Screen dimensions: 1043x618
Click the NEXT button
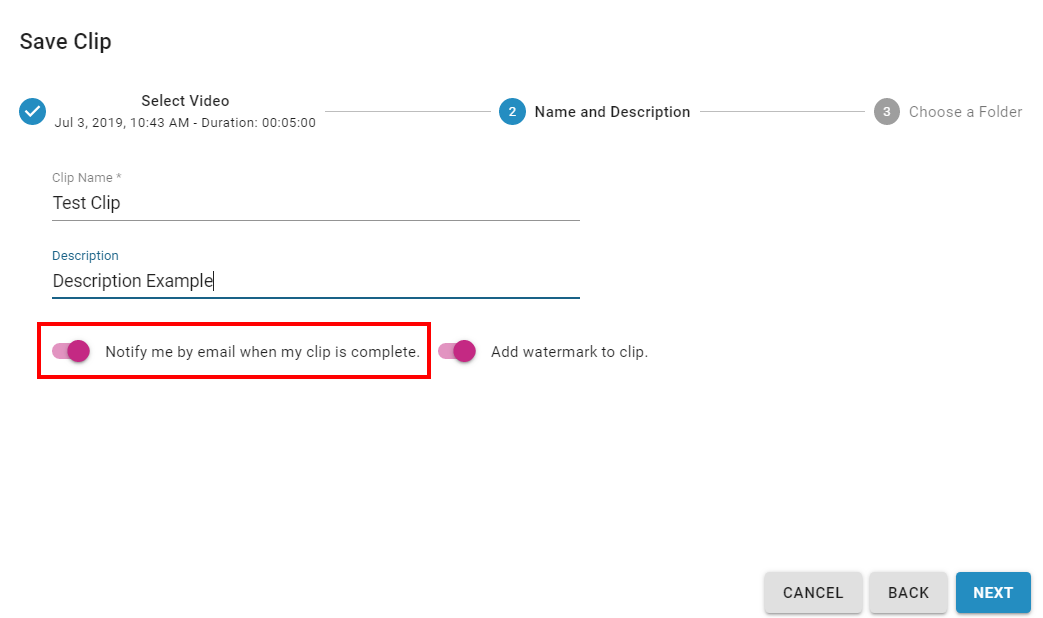click(x=993, y=592)
